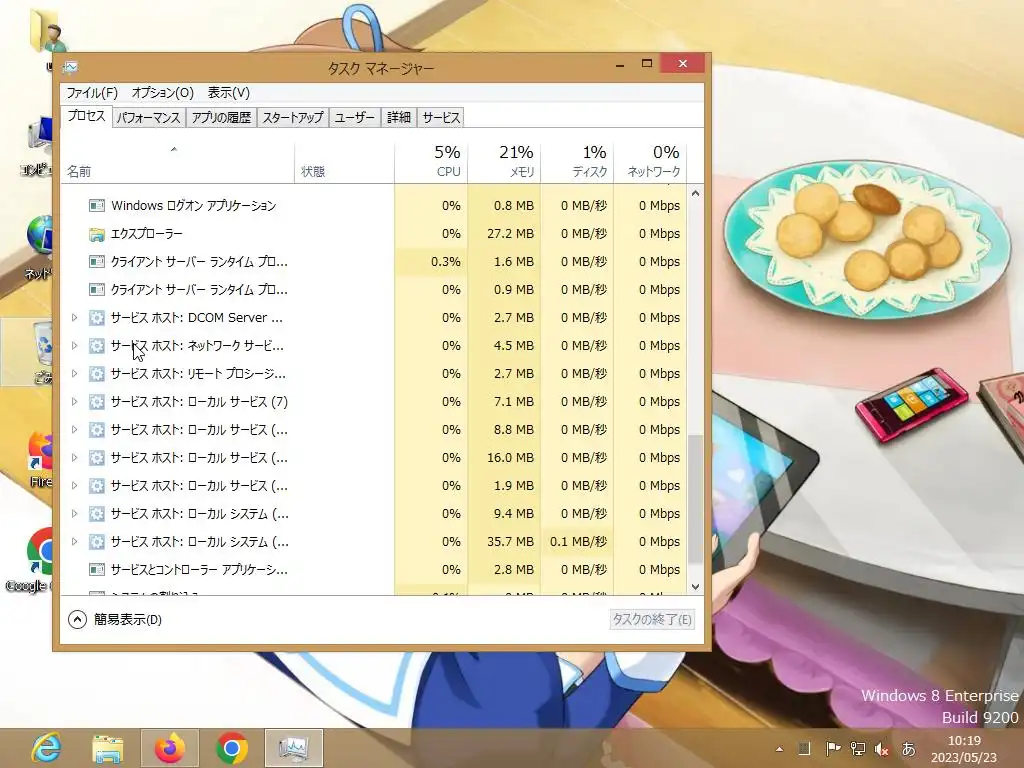
Task: Click the Task Manager title bar icon
Action: click(x=71, y=67)
